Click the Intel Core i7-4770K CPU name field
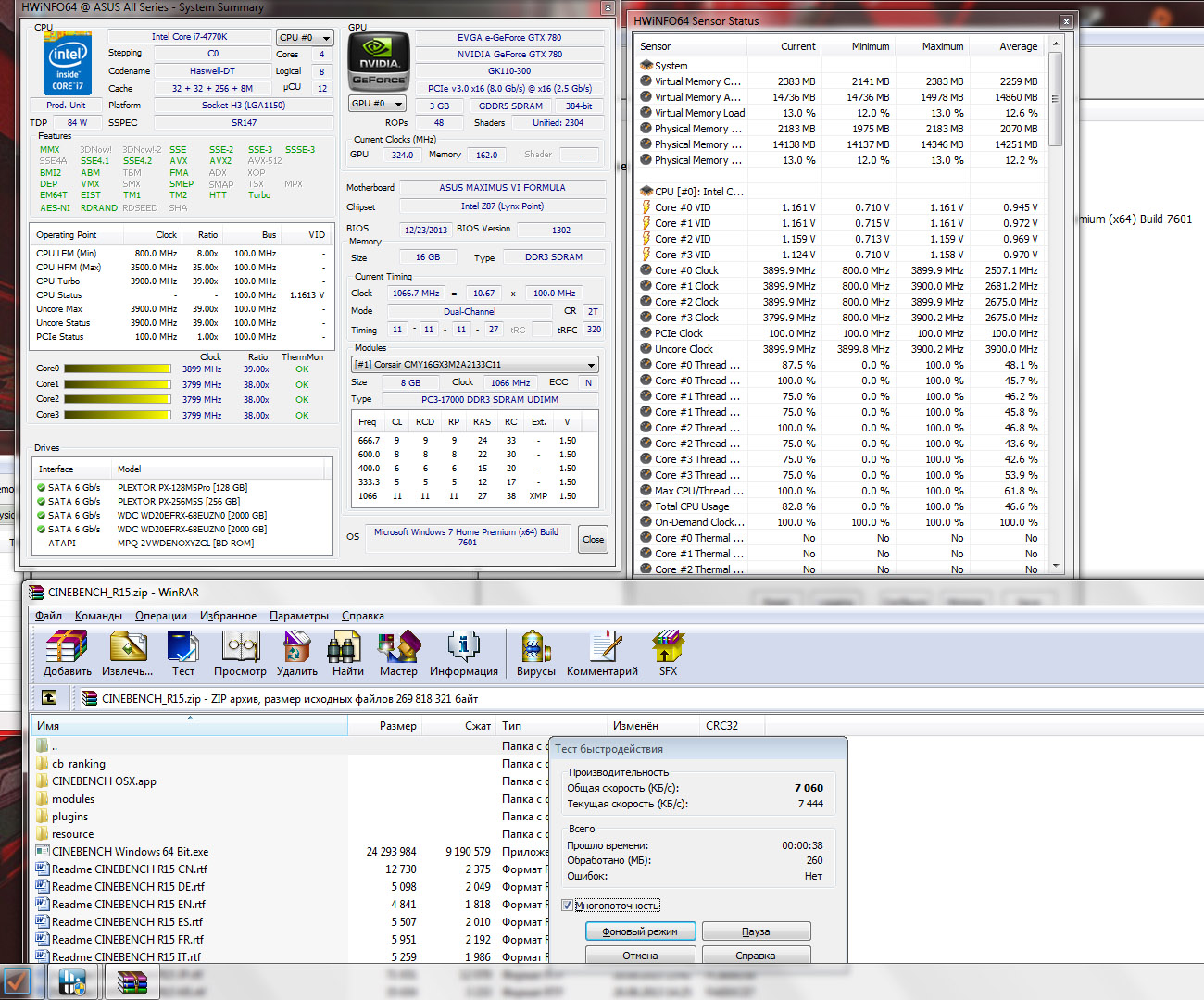Image resolution: width=1204 pixels, height=1000 pixels. [189, 37]
